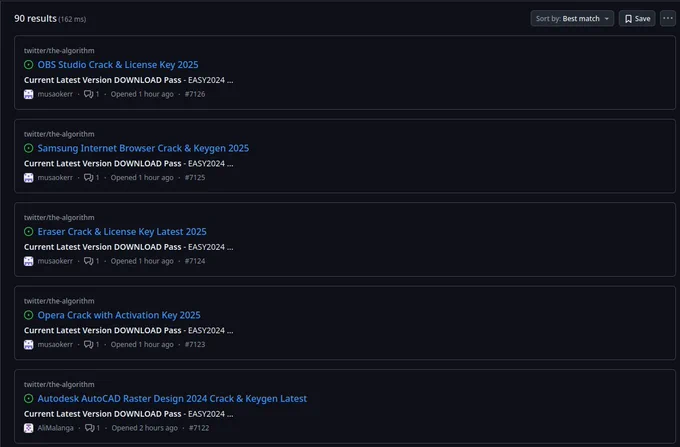Click comment icon on issue #7123

click(x=88, y=345)
